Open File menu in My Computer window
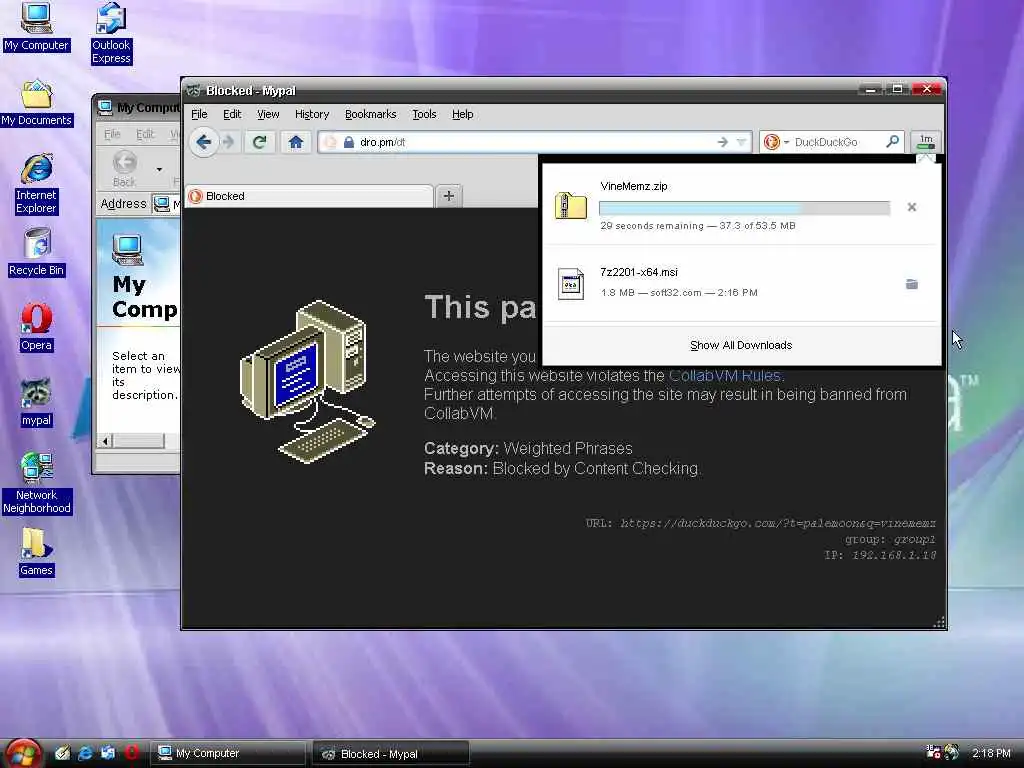This screenshot has width=1024, height=768. click(112, 134)
